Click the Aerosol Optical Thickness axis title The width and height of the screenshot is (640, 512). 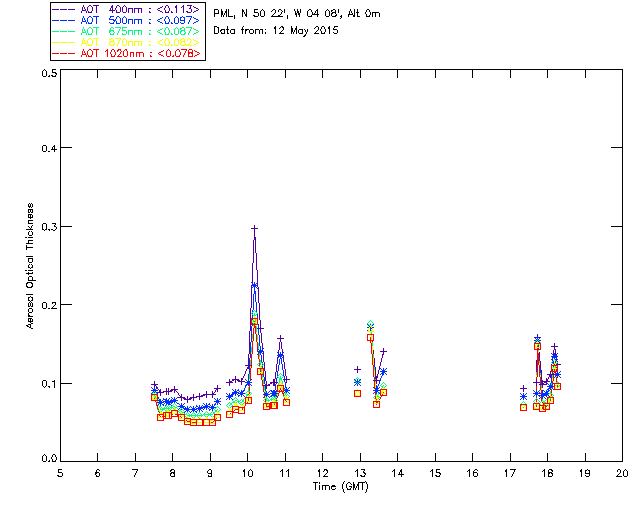(29, 266)
